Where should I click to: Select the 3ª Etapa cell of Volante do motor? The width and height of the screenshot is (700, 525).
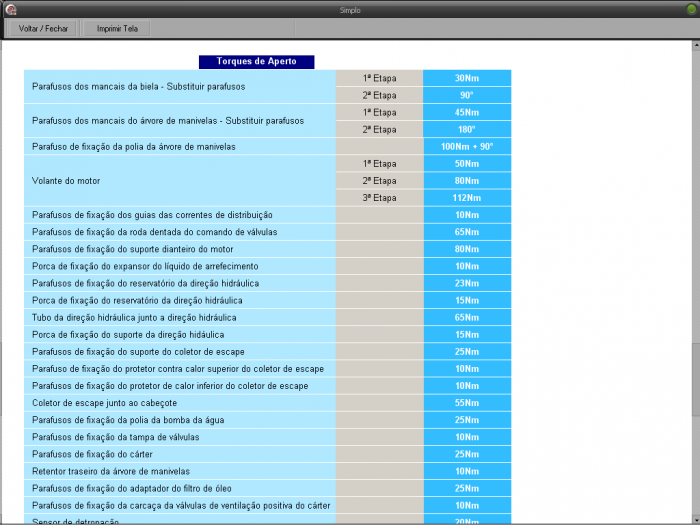coord(378,198)
